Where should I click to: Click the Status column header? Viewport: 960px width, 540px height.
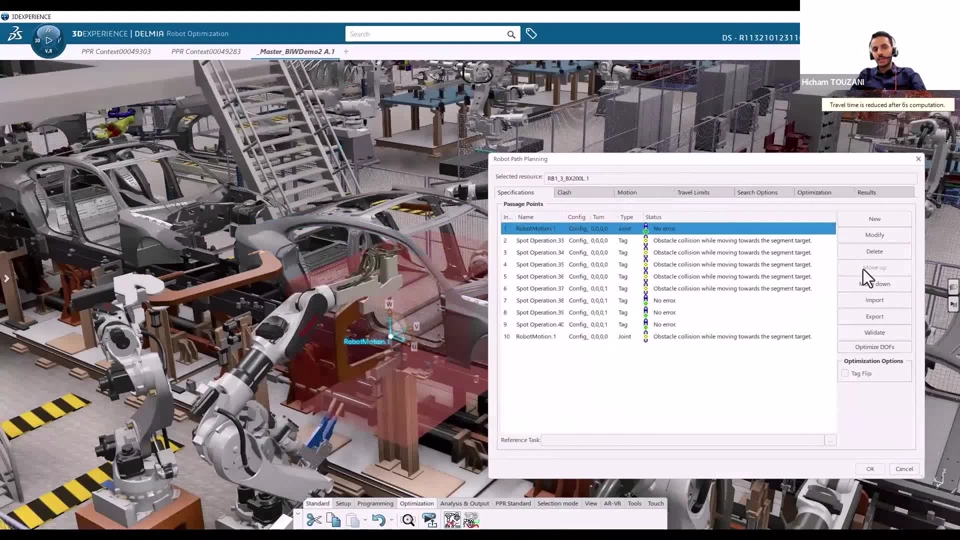[x=739, y=217]
